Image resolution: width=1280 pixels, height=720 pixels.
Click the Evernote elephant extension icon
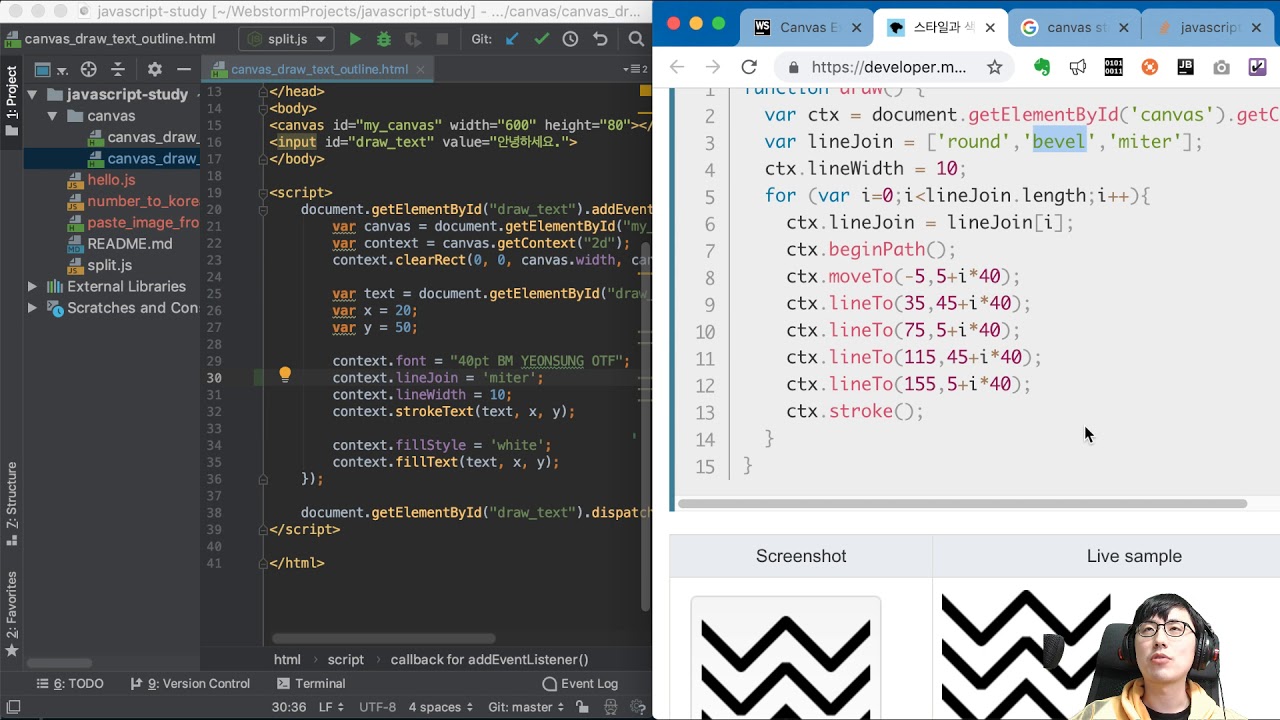point(1042,67)
